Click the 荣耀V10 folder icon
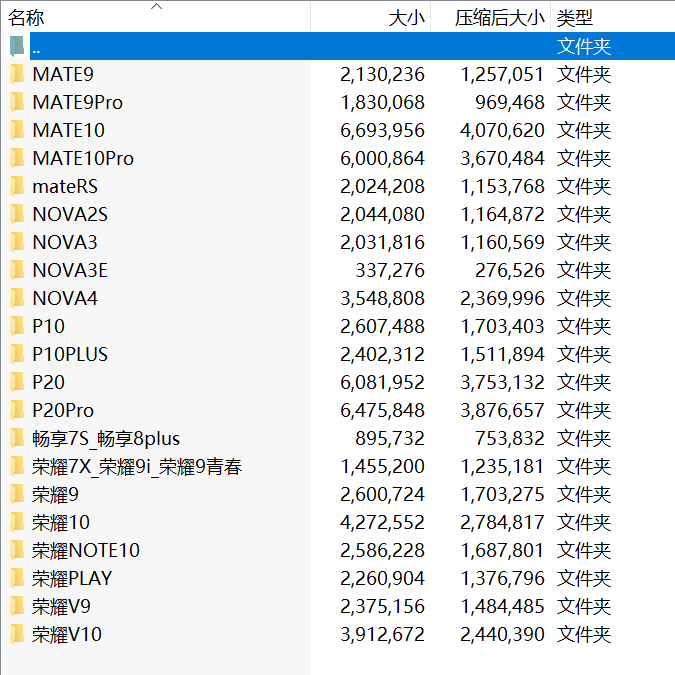 [17, 634]
